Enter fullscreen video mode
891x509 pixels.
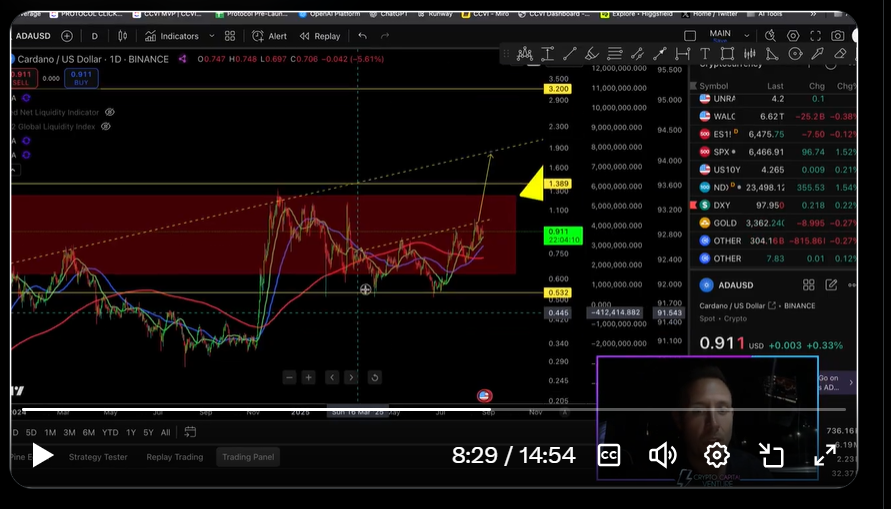click(825, 455)
